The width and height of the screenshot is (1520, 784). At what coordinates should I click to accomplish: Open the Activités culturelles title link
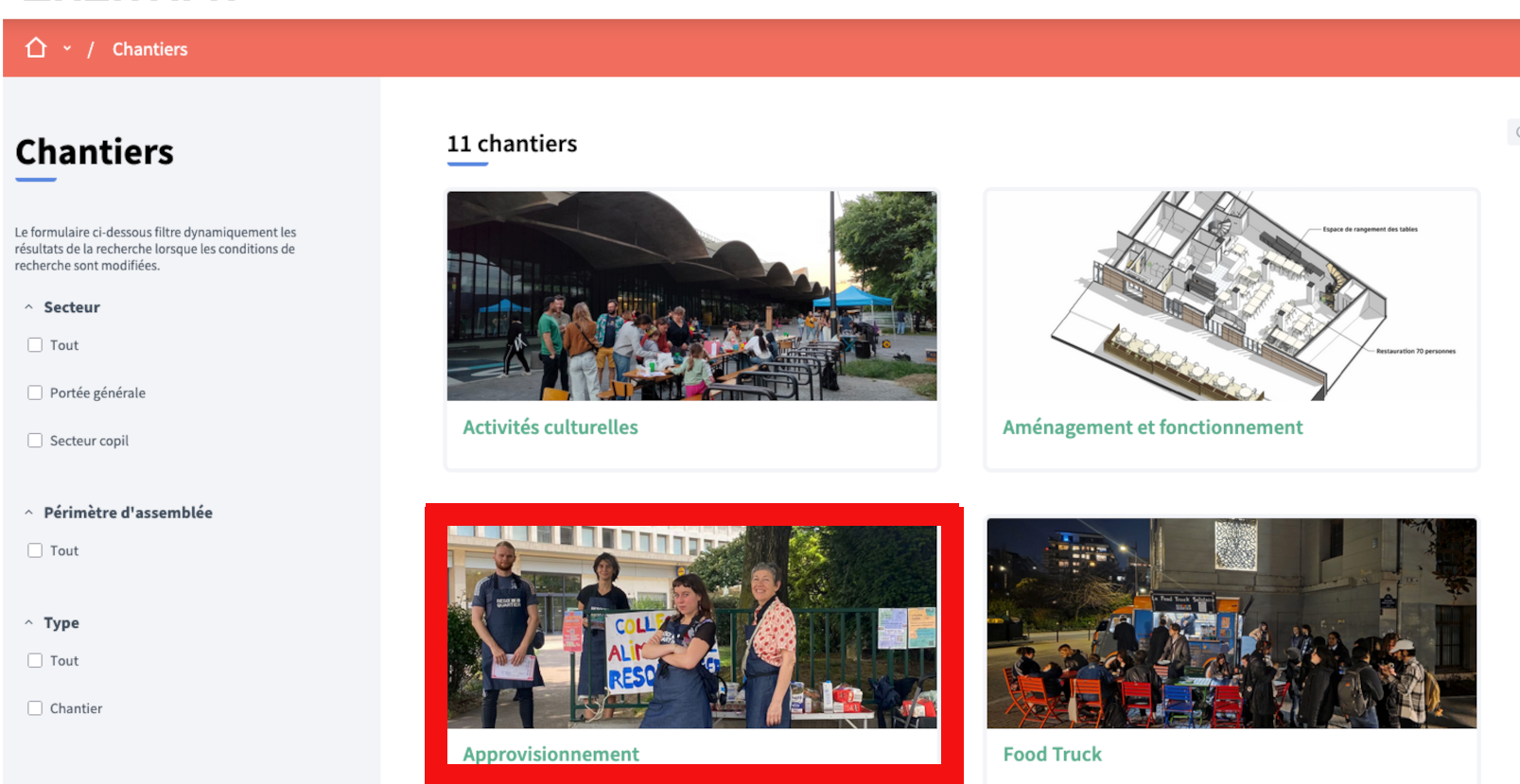tap(550, 427)
